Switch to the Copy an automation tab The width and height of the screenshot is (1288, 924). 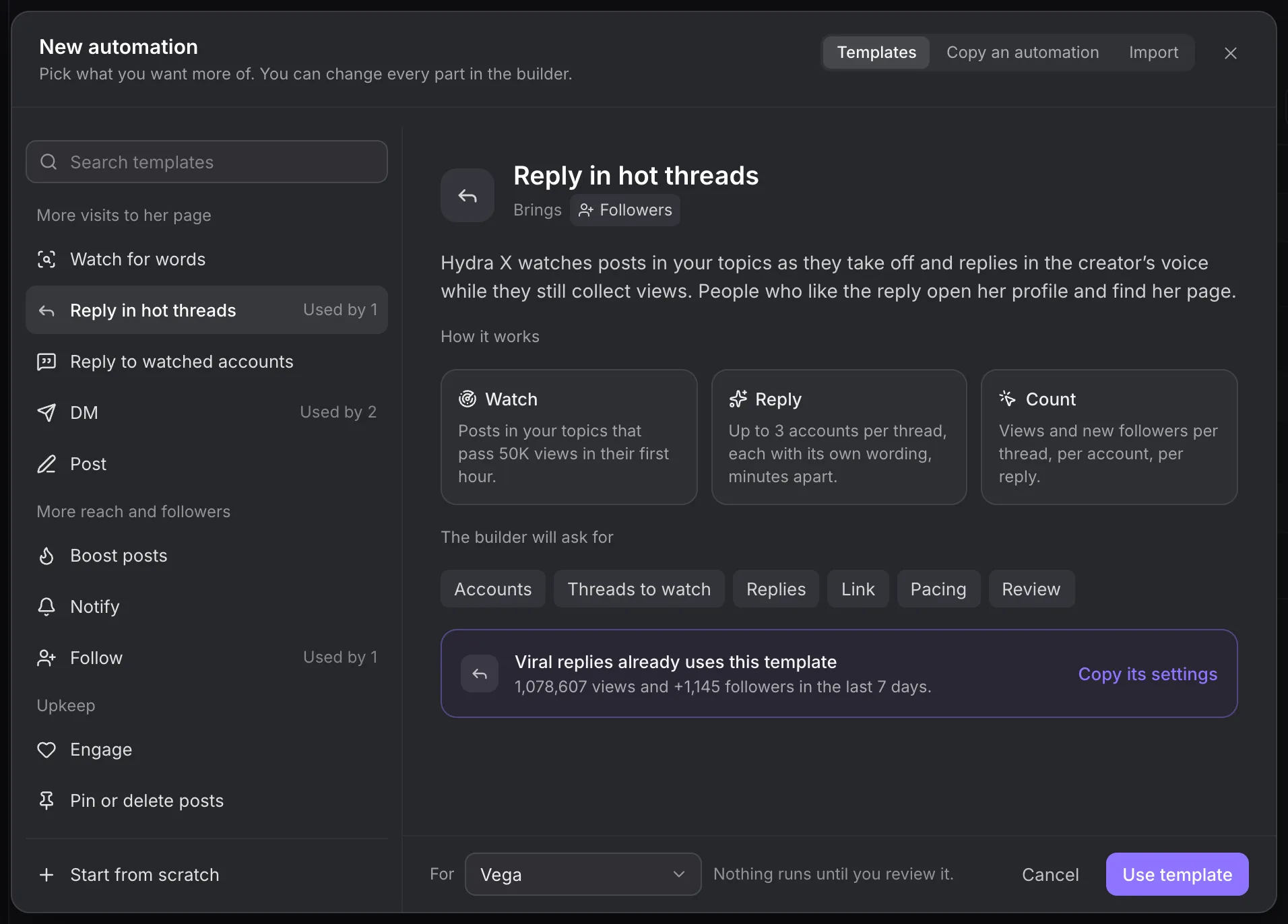[1023, 53]
